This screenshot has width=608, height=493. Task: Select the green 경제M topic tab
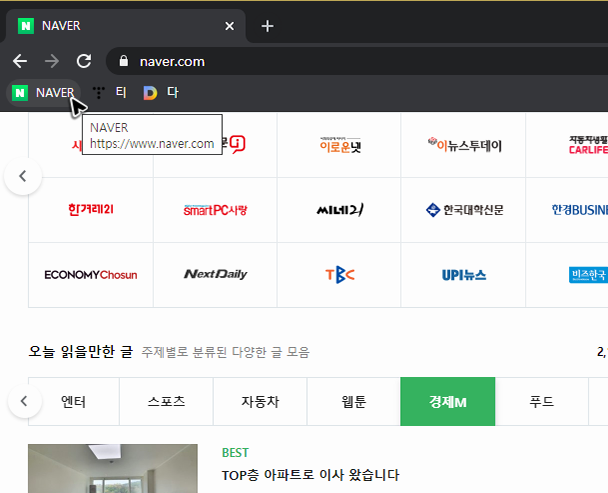tap(448, 401)
